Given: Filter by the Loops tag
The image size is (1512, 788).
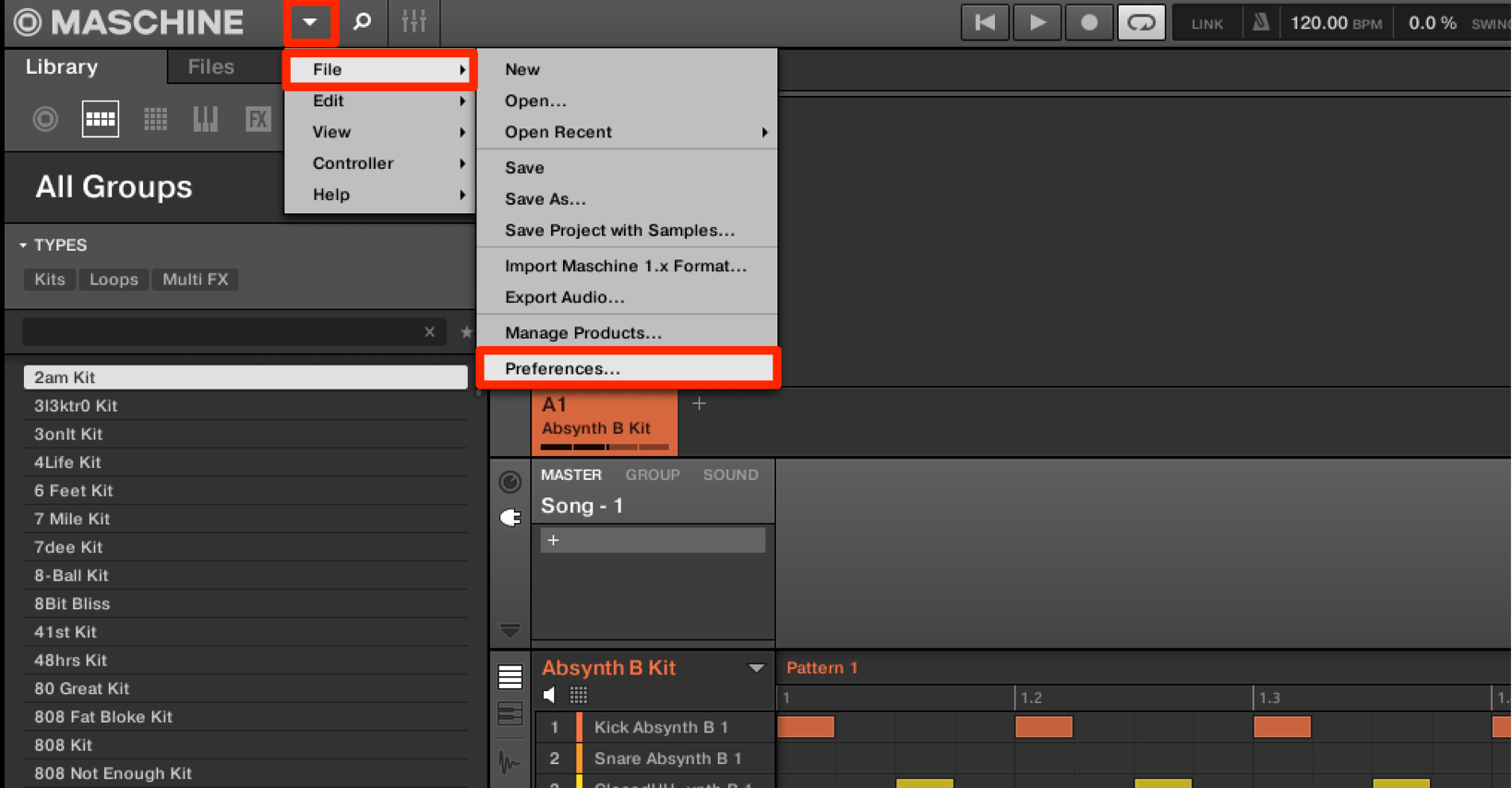Looking at the screenshot, I should (x=114, y=280).
